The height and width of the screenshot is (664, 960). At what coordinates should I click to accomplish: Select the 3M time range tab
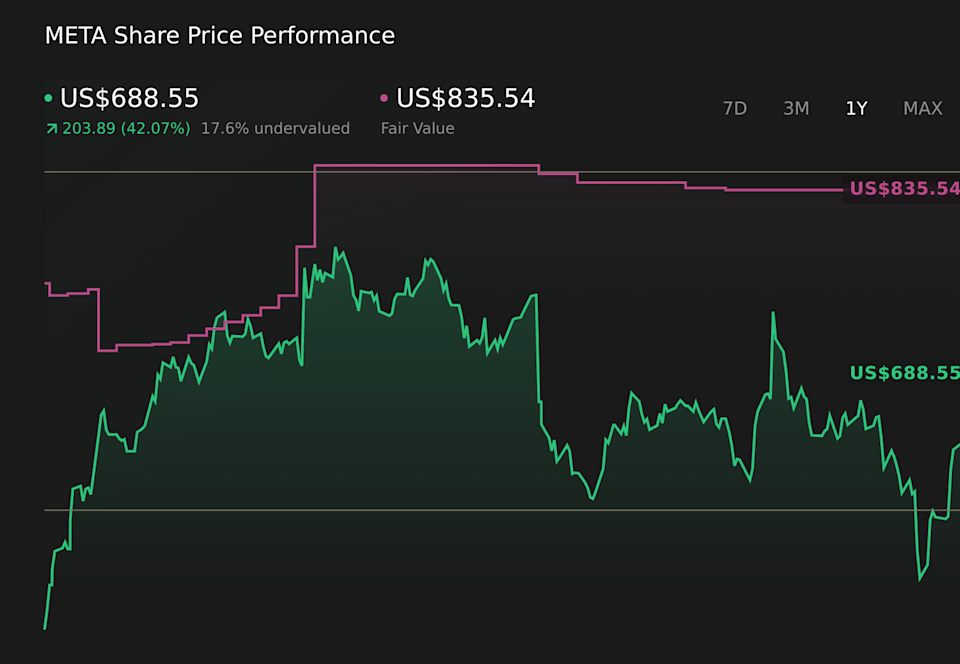[796, 108]
